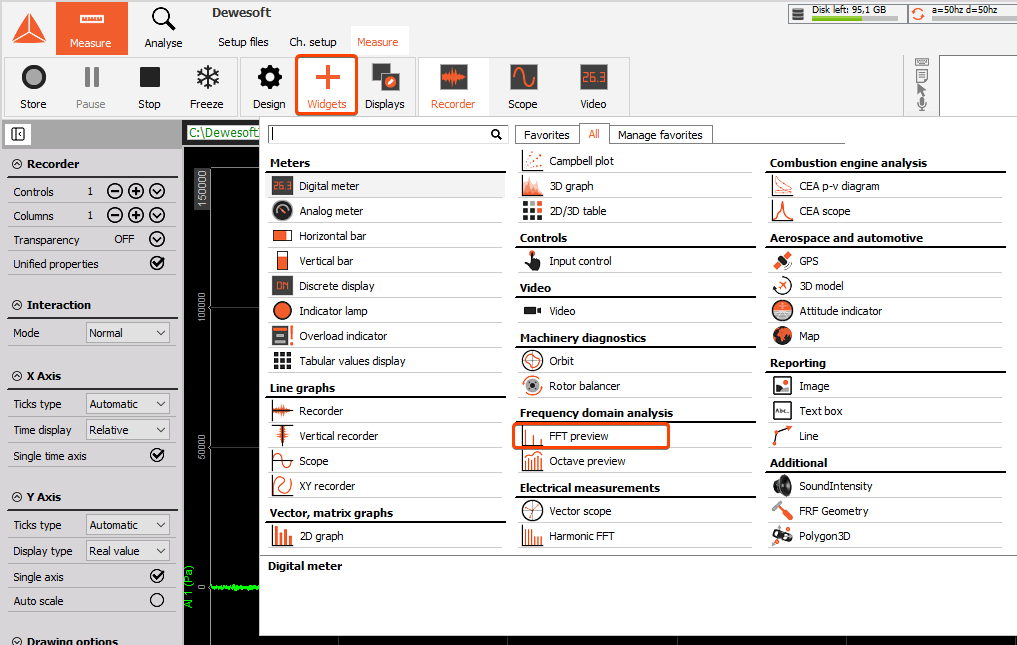
Task: Click the Dewesoft triangle logo
Action: (x=29, y=29)
